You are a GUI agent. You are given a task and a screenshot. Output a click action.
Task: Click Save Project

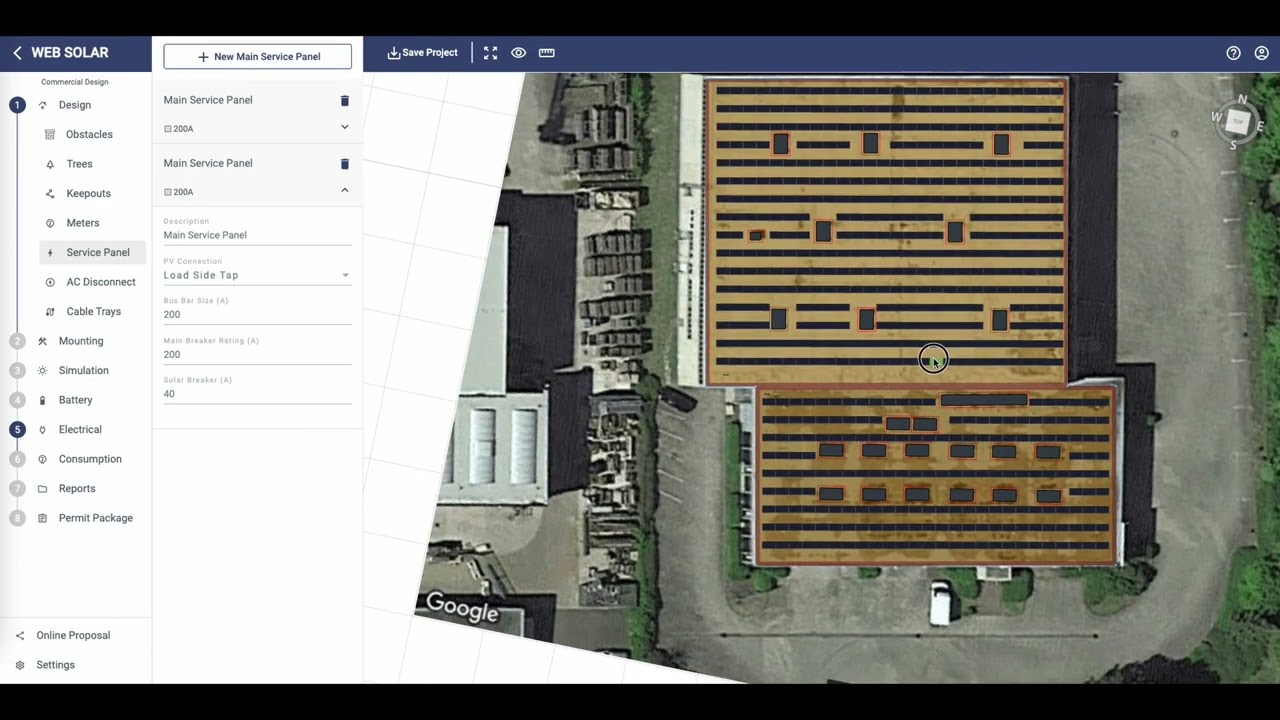pyautogui.click(x=422, y=53)
